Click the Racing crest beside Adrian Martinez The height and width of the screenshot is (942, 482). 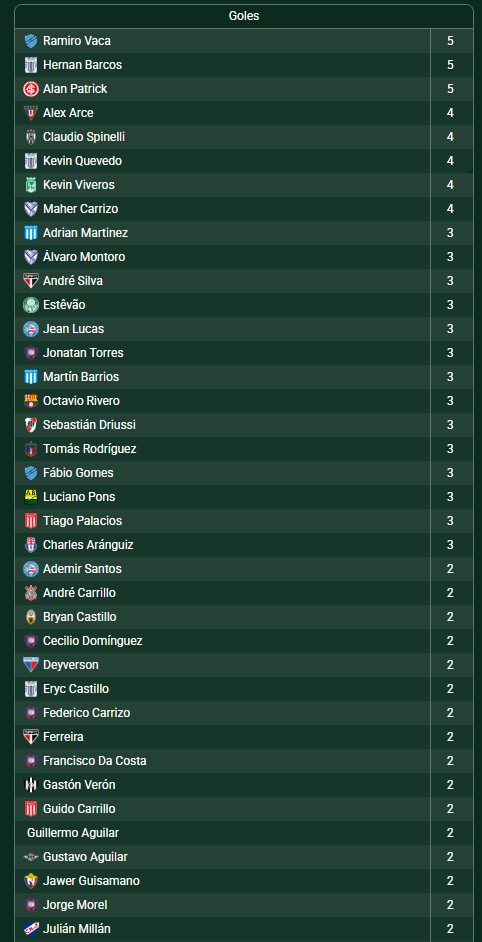pyautogui.click(x=31, y=233)
